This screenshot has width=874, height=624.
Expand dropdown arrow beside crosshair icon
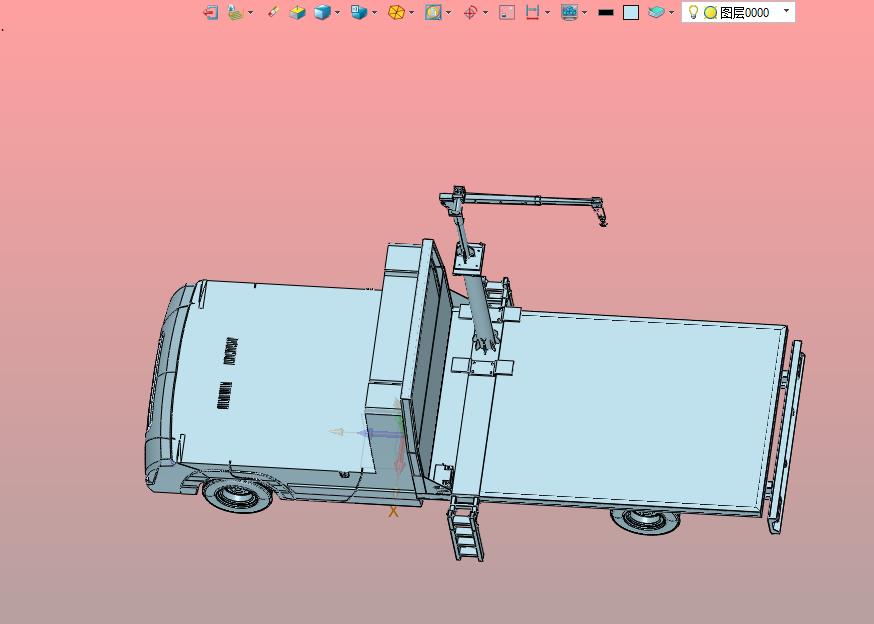coord(485,12)
